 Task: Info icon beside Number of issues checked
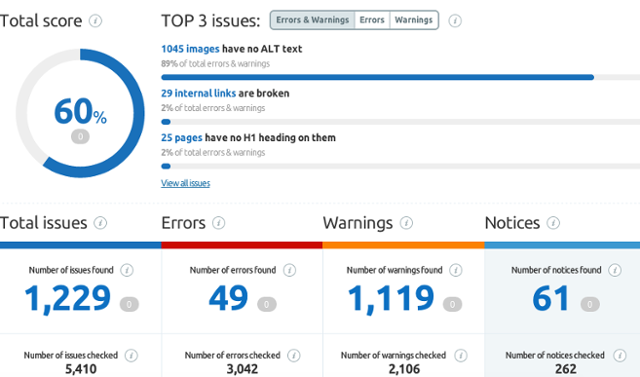[131, 355]
